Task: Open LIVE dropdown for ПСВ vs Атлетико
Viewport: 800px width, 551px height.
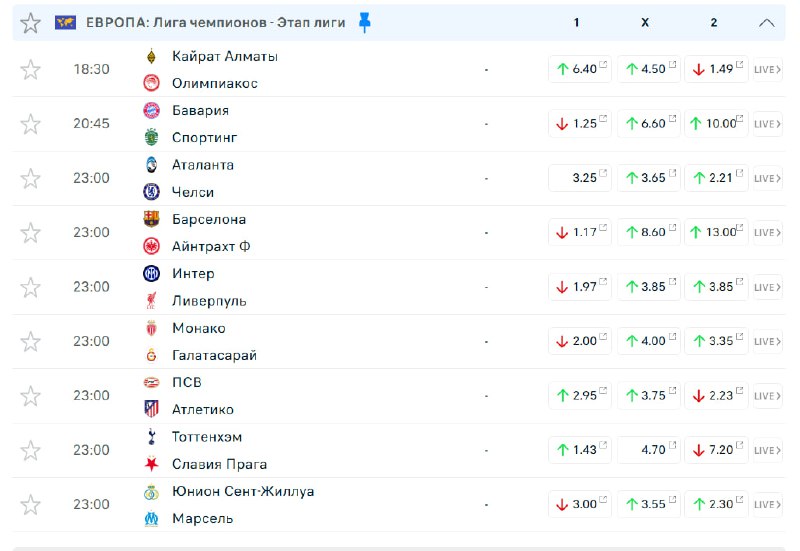Action: tap(766, 396)
